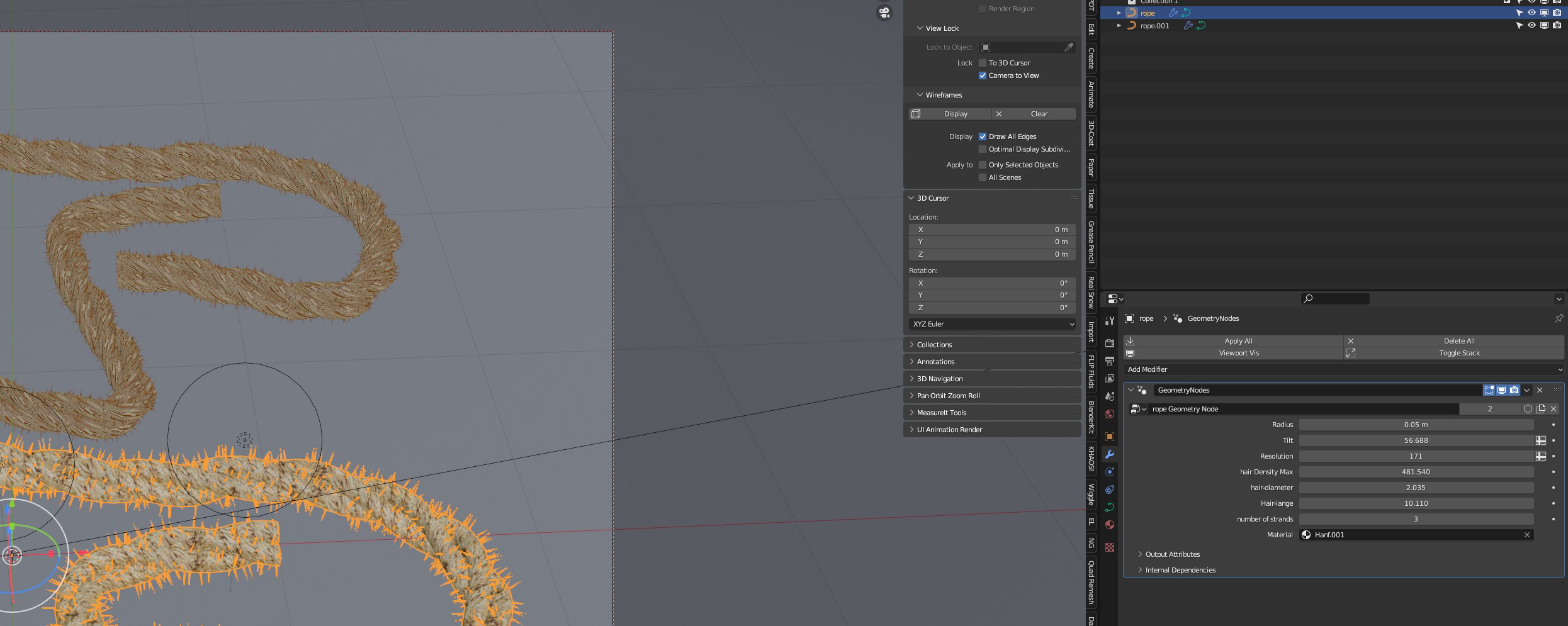Switch to the Animate sidebar tab
This screenshot has height=626, width=1568.
click(1091, 94)
